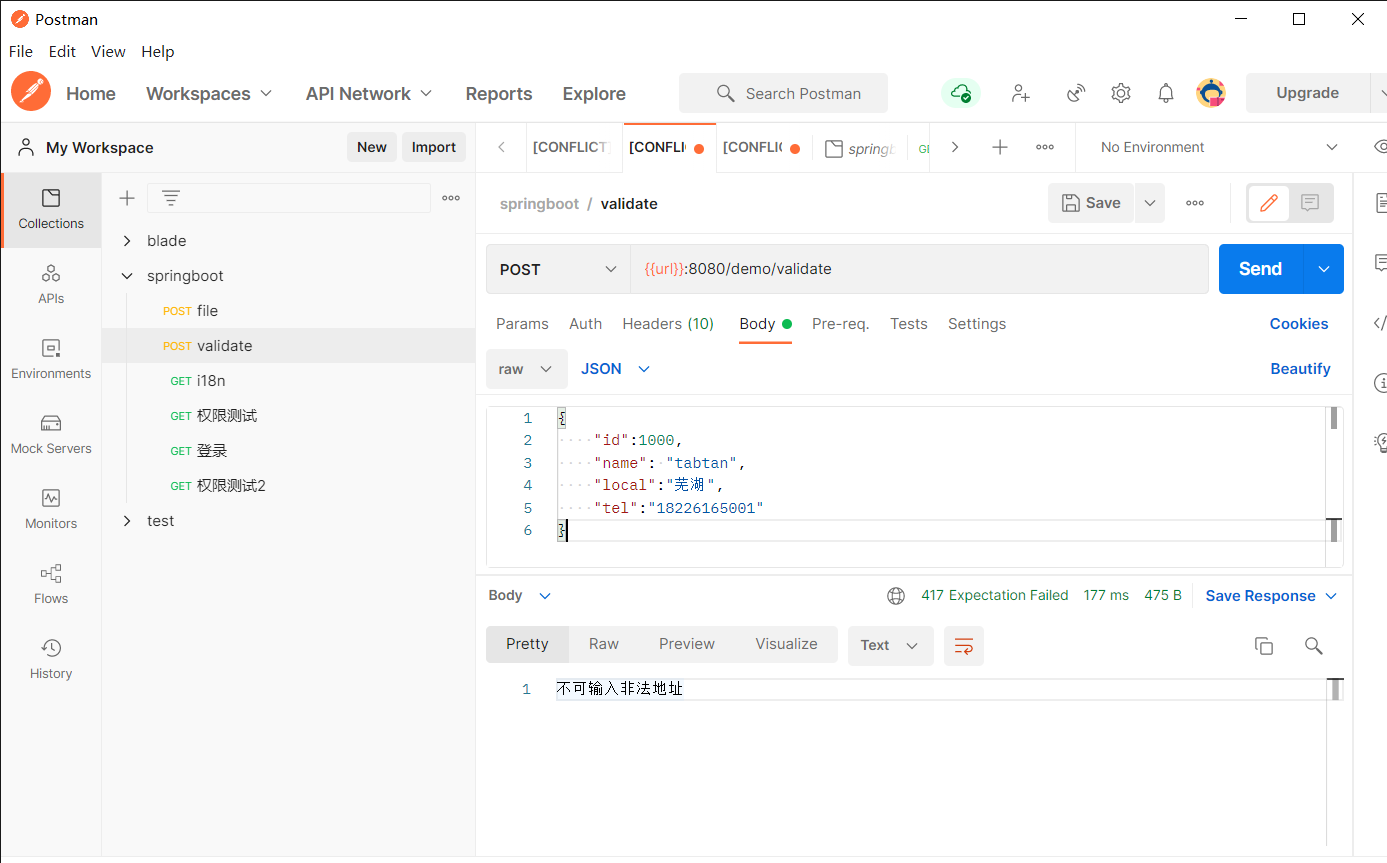Screen dimensions: 1387x863
Task: Open the Edit menu
Action: [x=62, y=52]
